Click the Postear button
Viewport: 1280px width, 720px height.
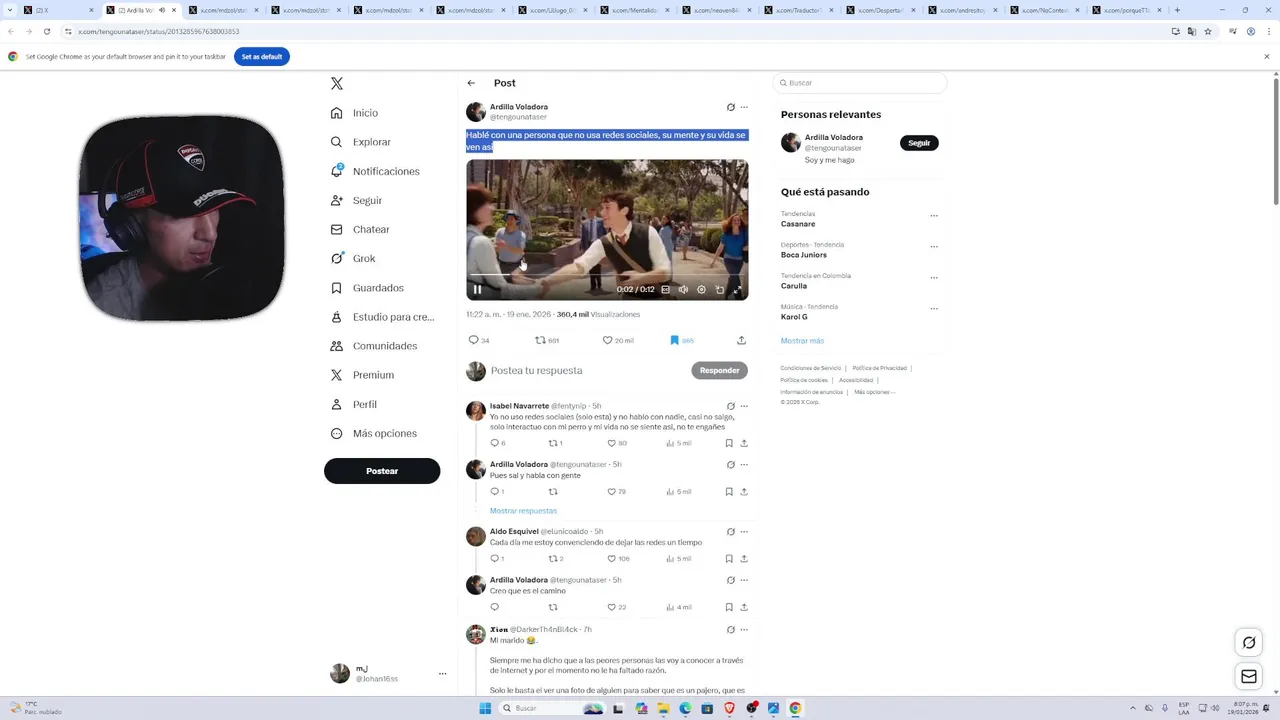click(382, 471)
